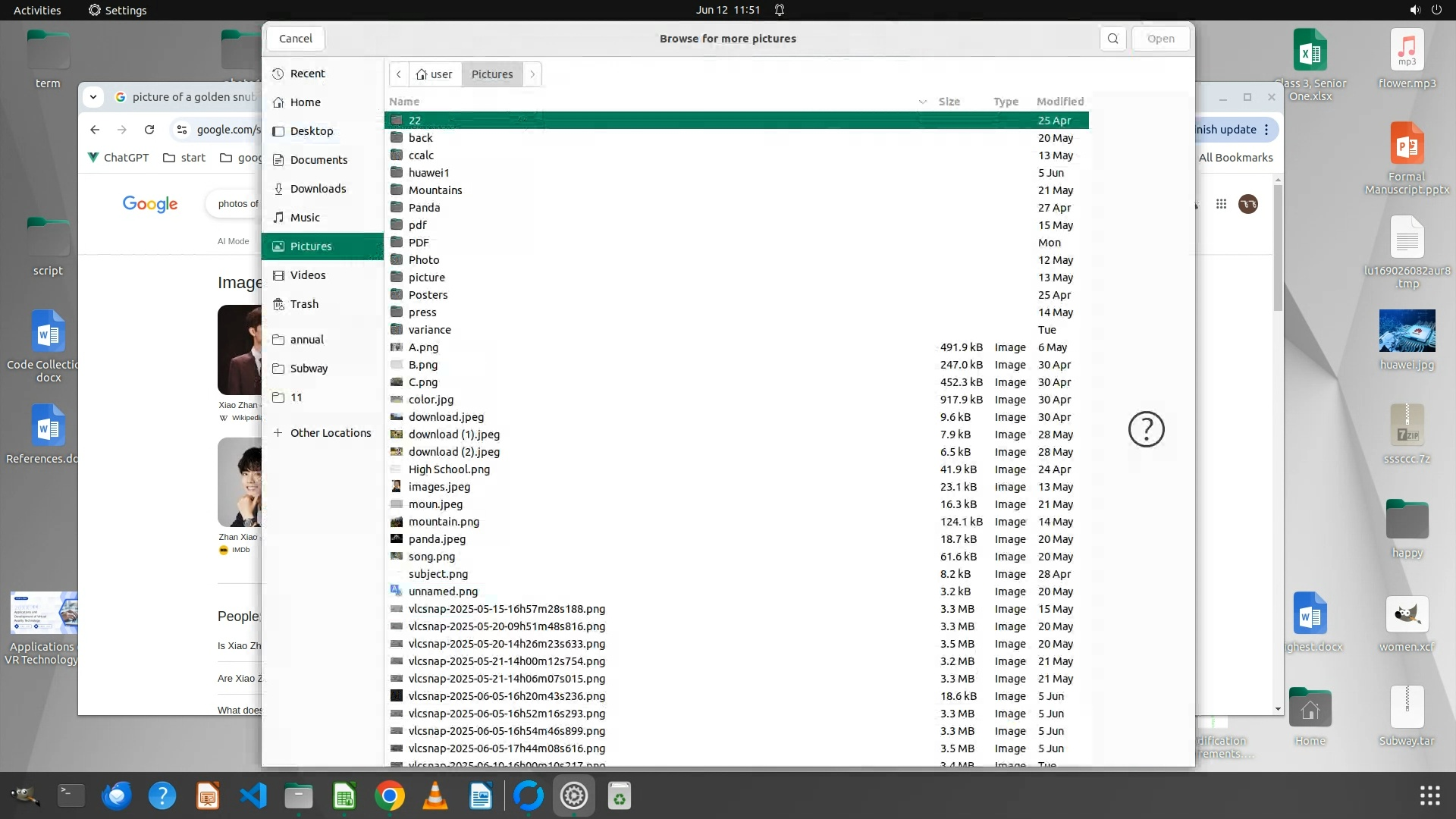
Task: Open Chrome tab search dropdown arrow
Action: click(x=93, y=97)
